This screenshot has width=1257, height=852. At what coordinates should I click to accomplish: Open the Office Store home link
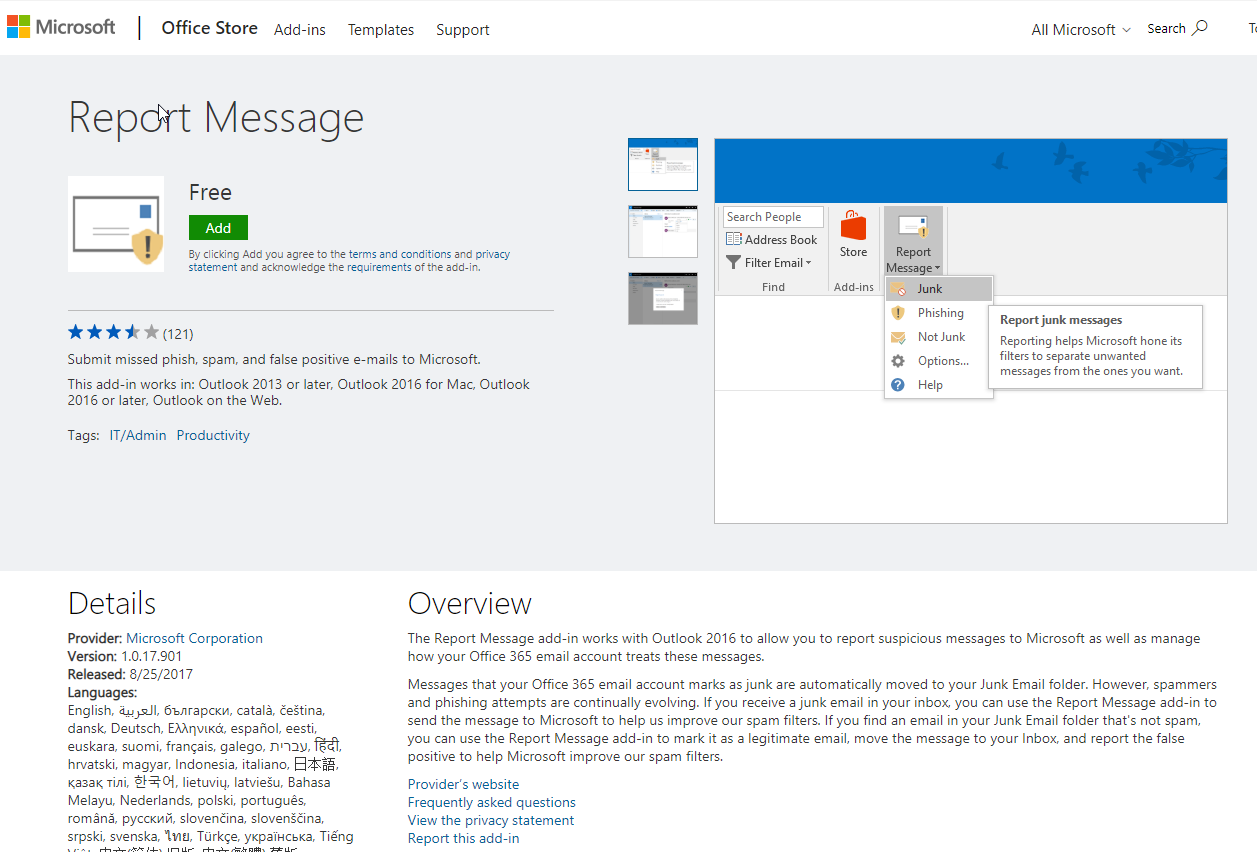(210, 28)
